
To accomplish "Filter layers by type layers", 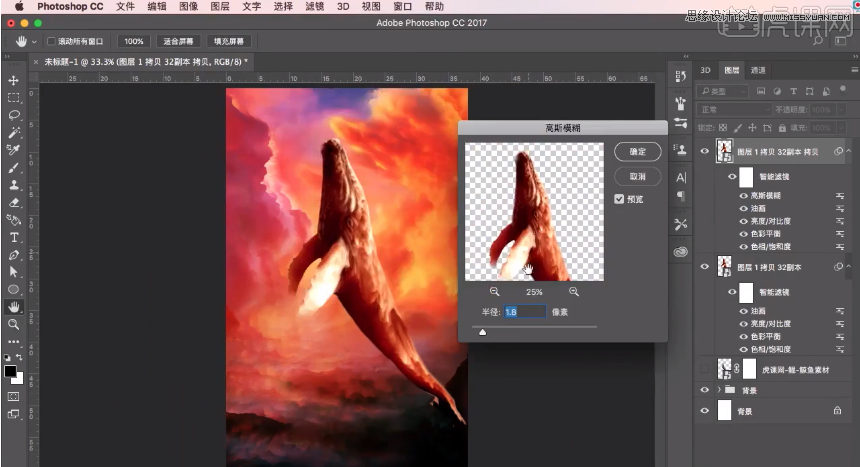I will click(793, 91).
